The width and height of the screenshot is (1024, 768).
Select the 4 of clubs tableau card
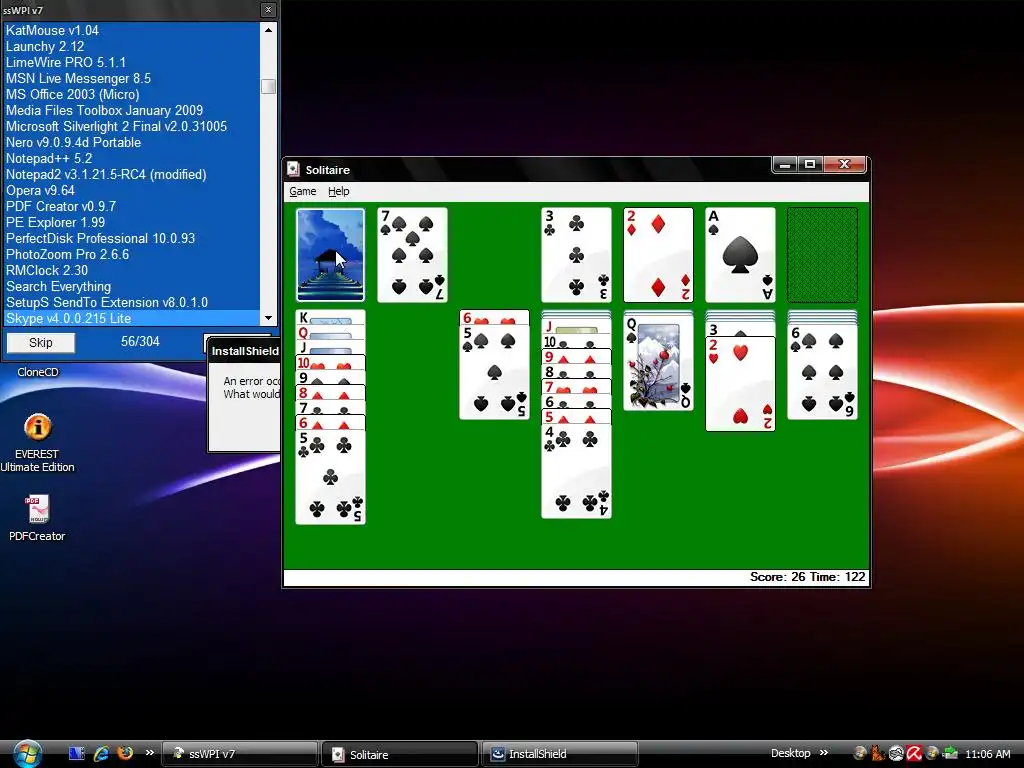(x=577, y=471)
